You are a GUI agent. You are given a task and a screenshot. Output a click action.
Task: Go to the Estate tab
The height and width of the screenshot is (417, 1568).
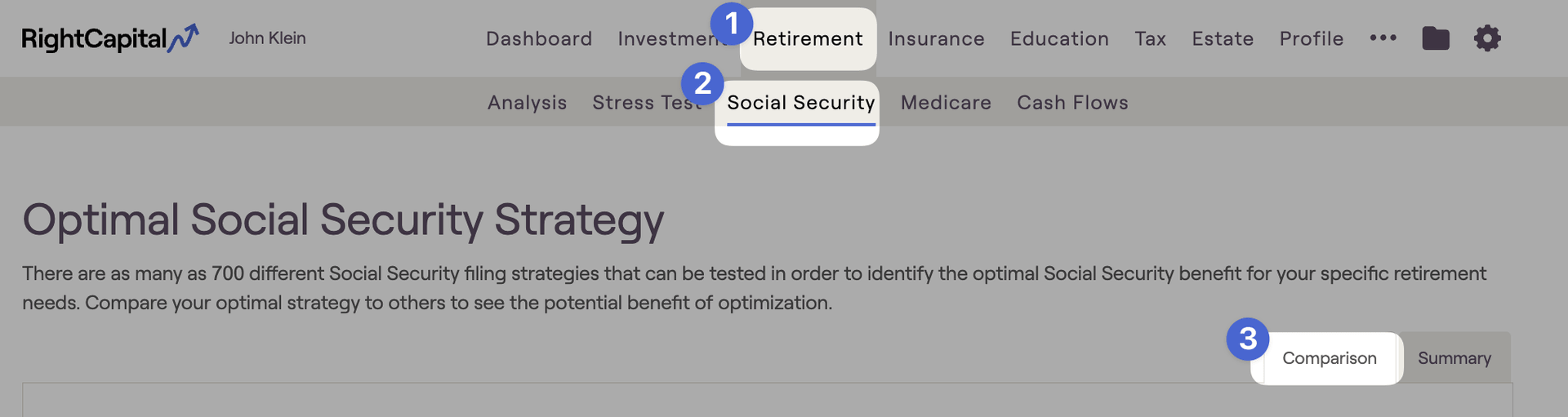tap(1223, 38)
